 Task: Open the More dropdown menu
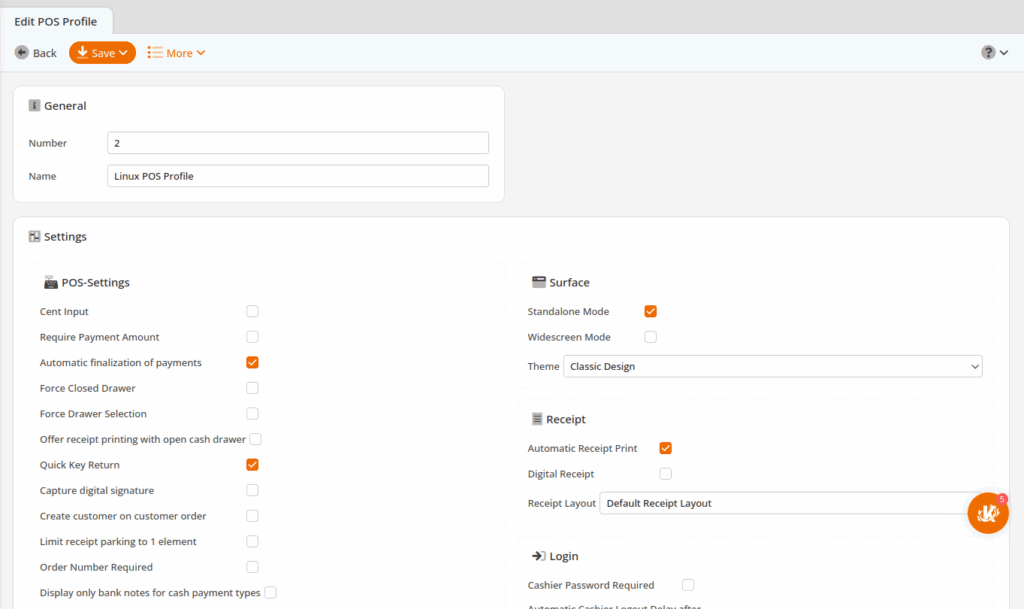(176, 53)
